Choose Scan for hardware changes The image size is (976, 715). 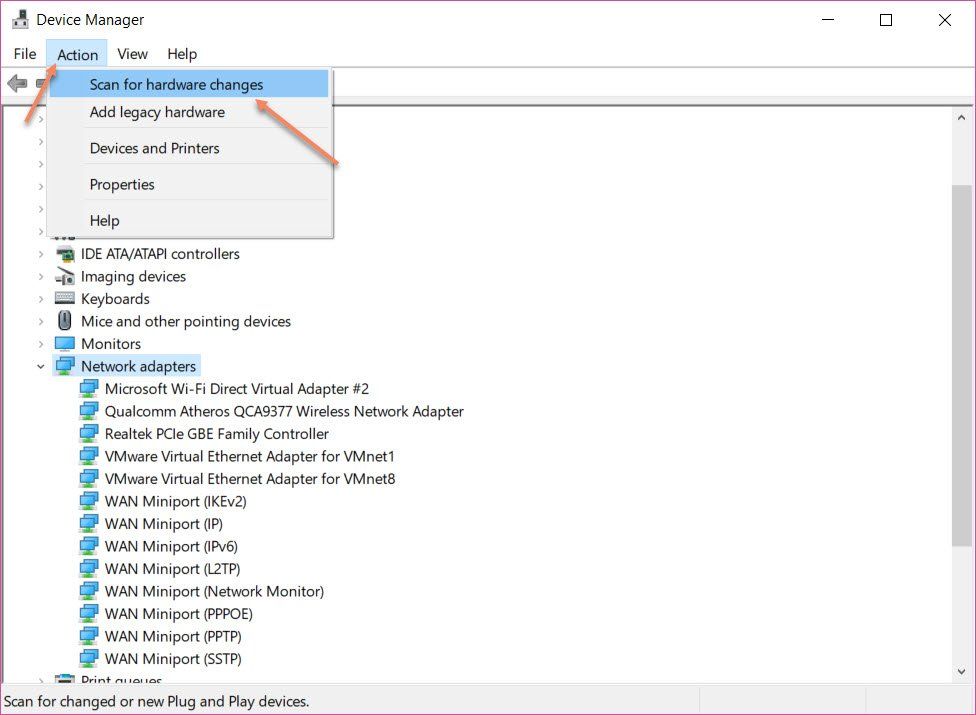[x=176, y=85]
